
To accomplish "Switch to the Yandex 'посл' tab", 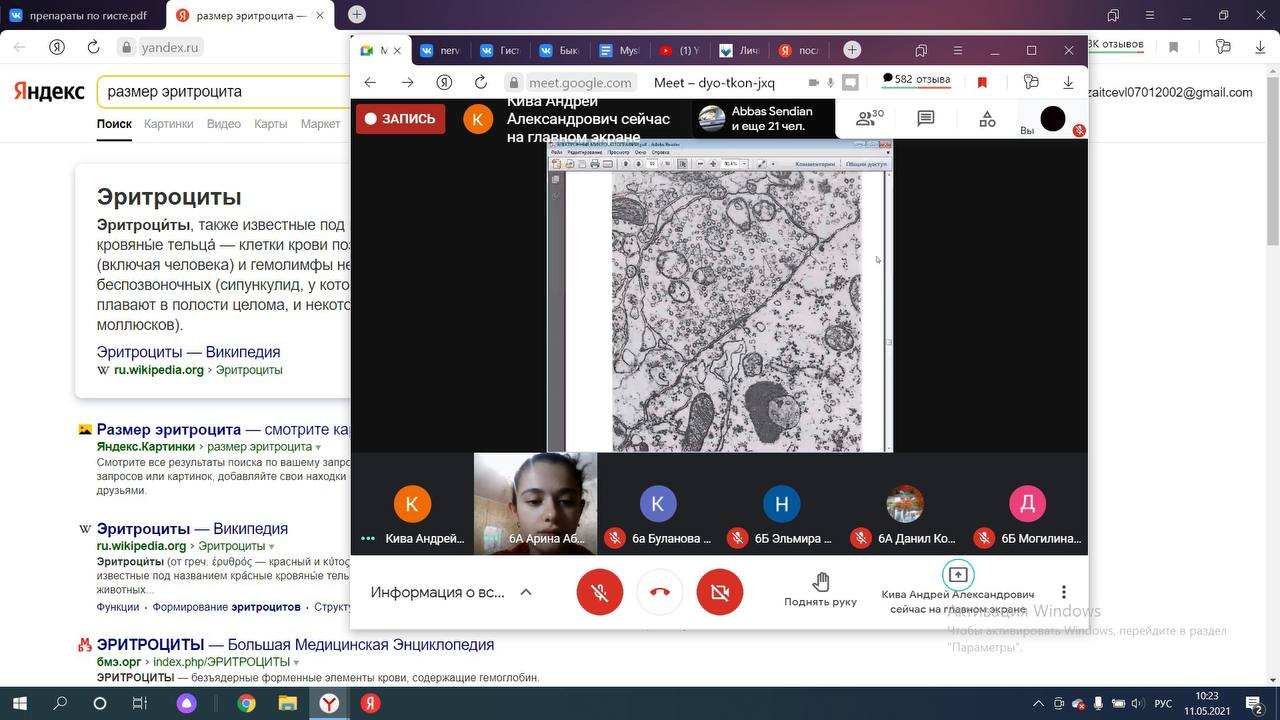I will point(800,51).
